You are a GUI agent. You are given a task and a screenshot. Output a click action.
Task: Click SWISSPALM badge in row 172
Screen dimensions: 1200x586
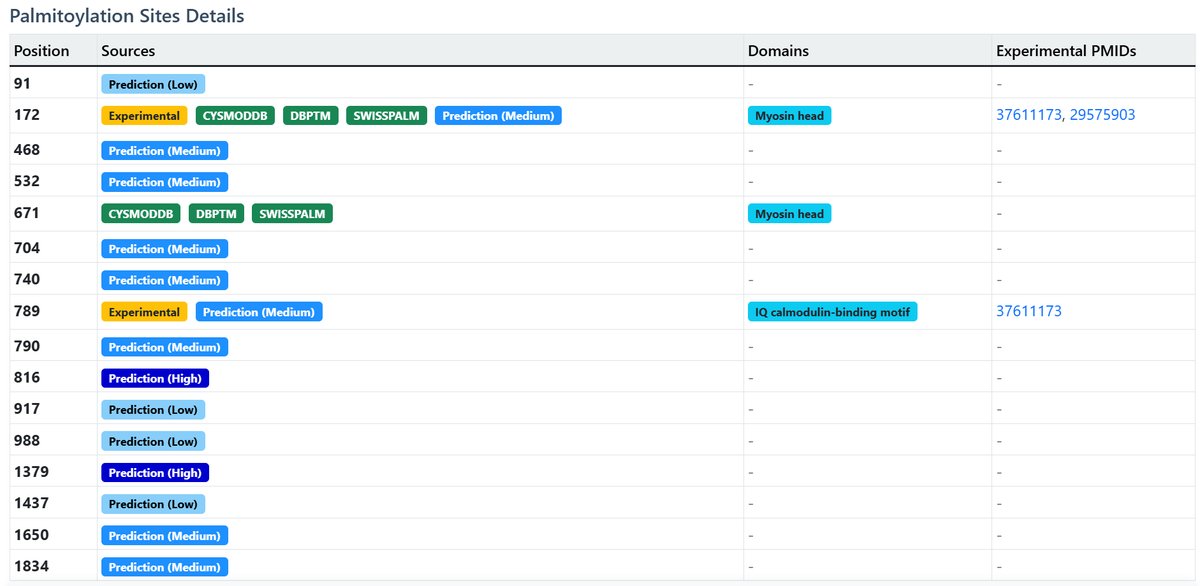click(x=387, y=116)
